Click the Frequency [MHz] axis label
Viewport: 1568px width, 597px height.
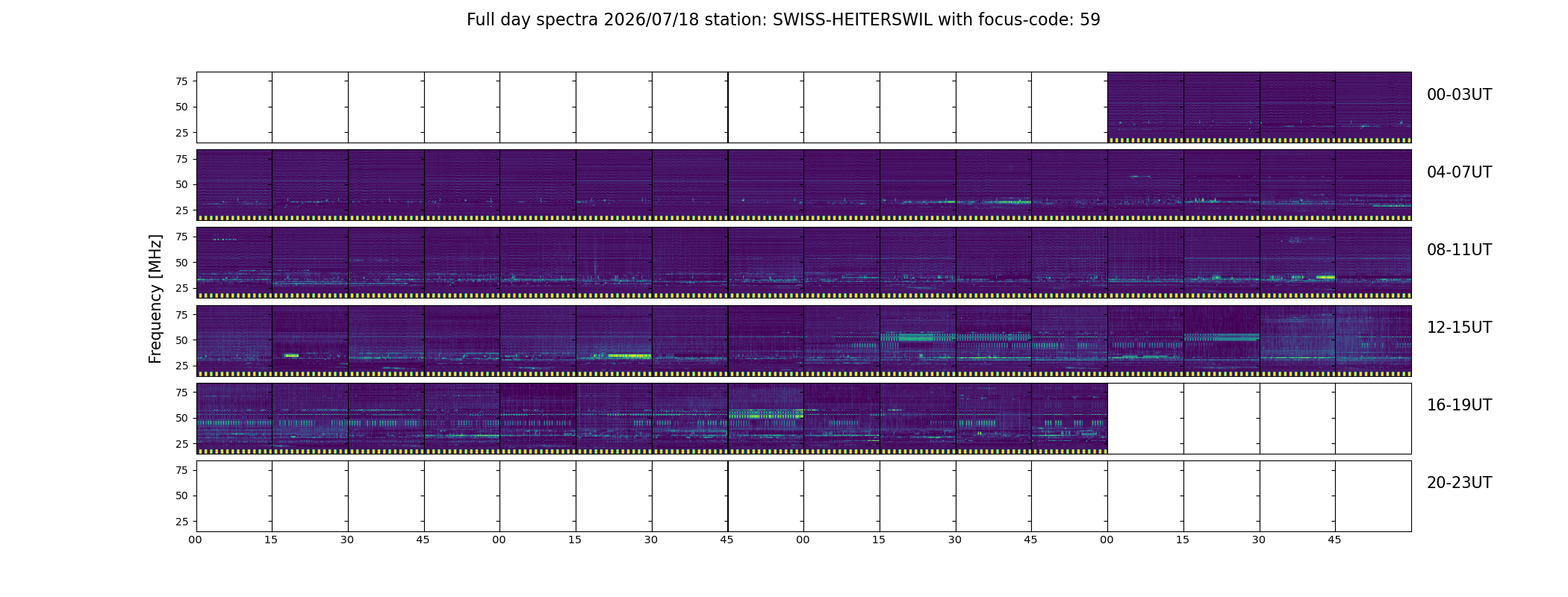pos(155,298)
